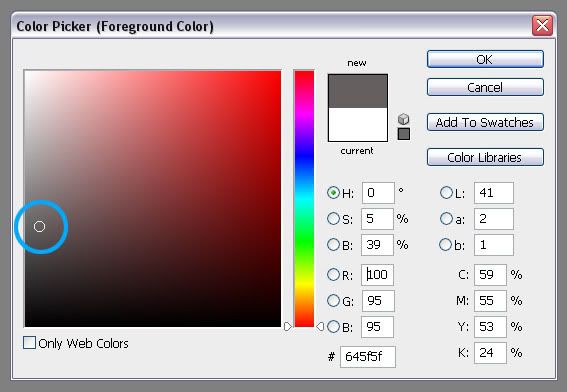This screenshot has height=392, width=567.
Task: Click the circular color selector marker
Action: pos(39,226)
